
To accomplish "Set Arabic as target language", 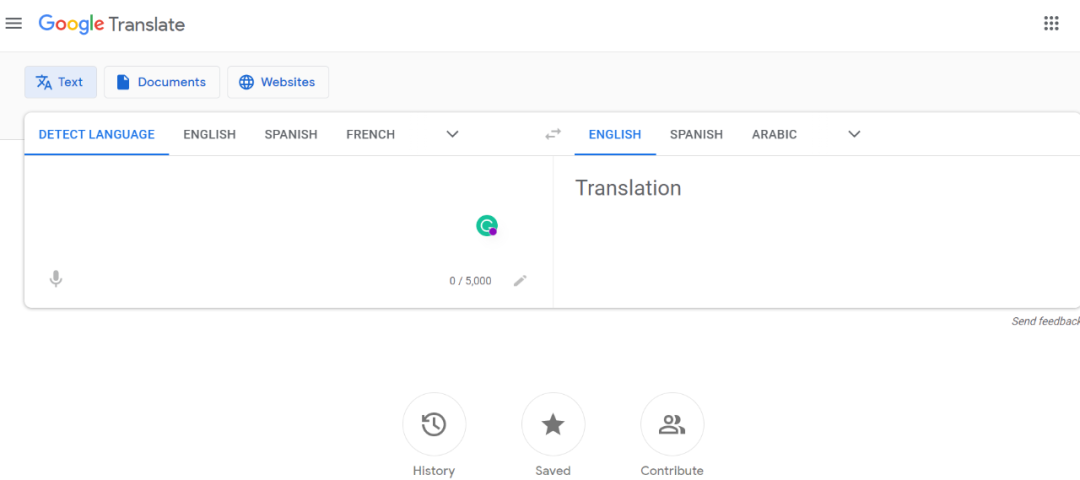I will (x=774, y=134).
